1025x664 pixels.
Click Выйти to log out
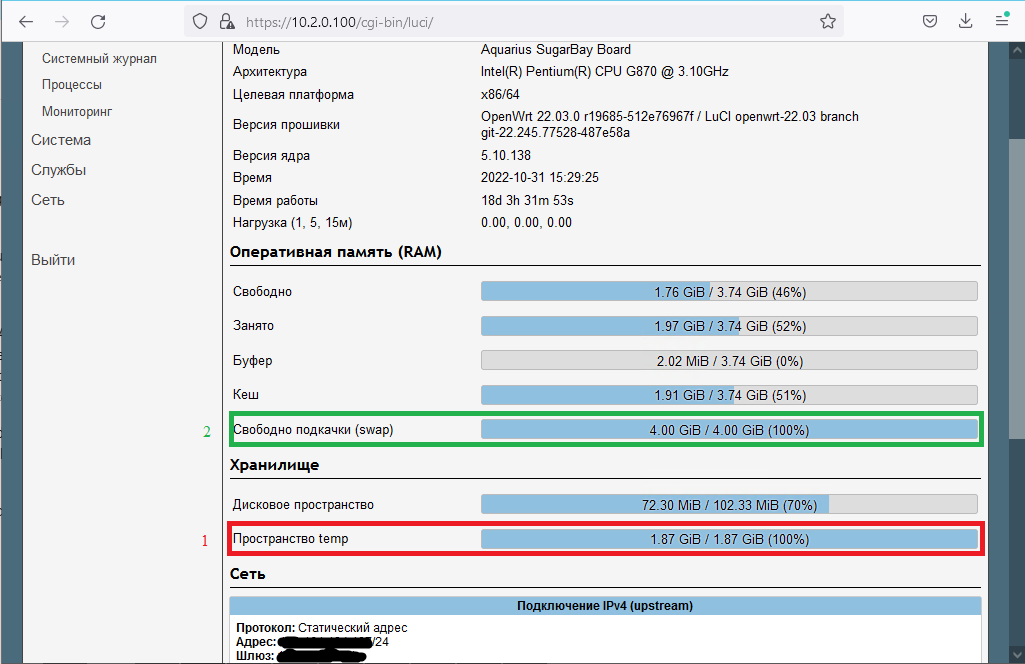point(53,260)
